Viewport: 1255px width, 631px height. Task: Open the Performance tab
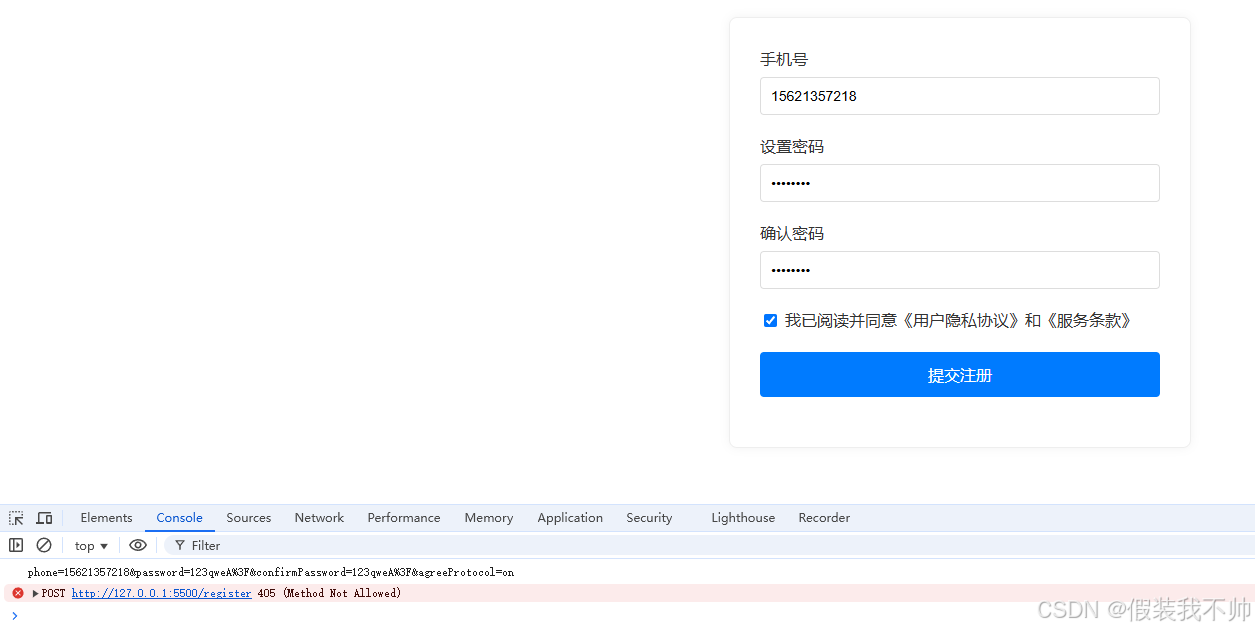pyautogui.click(x=404, y=518)
